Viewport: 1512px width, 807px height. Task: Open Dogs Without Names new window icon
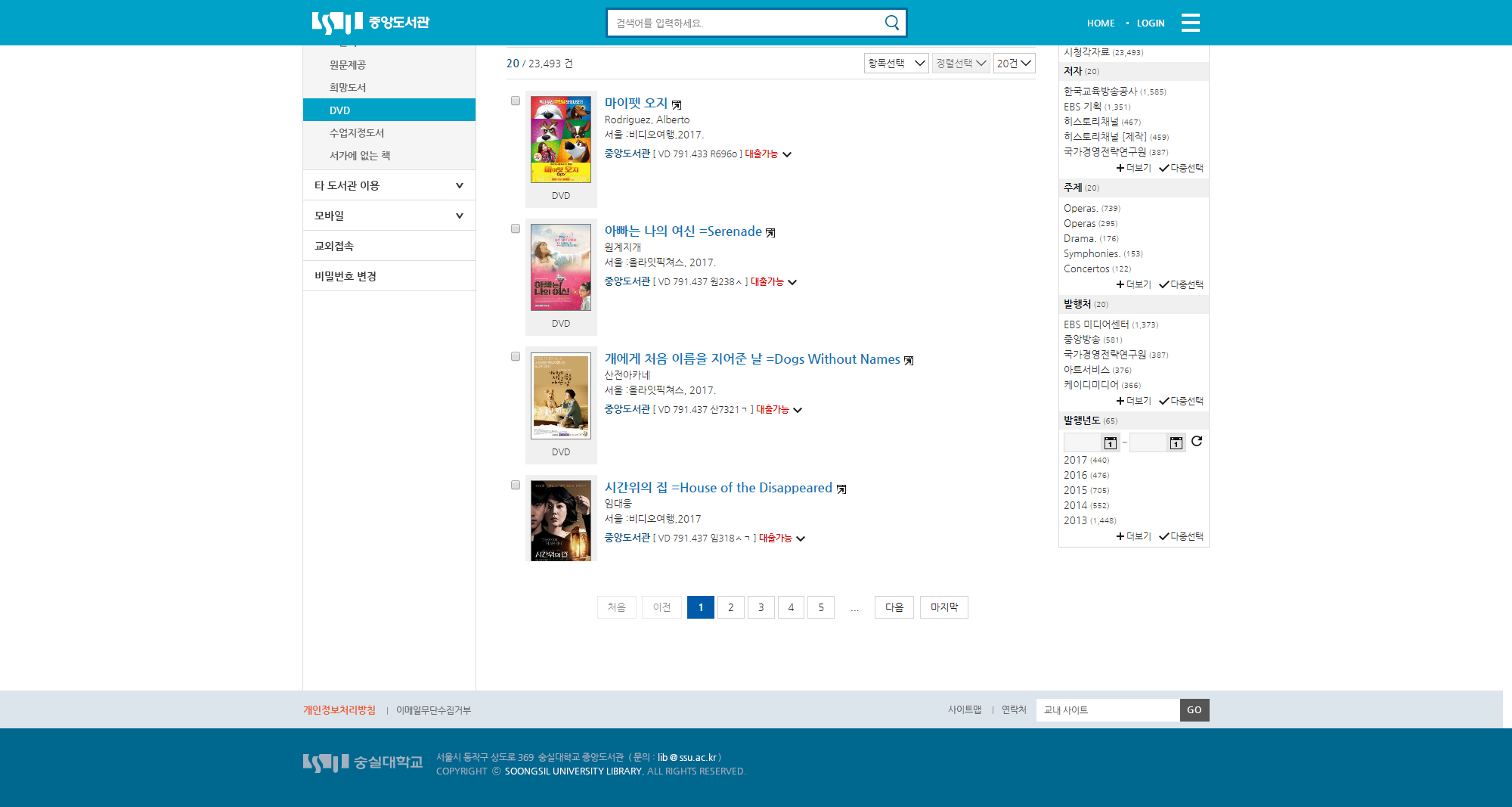909,361
